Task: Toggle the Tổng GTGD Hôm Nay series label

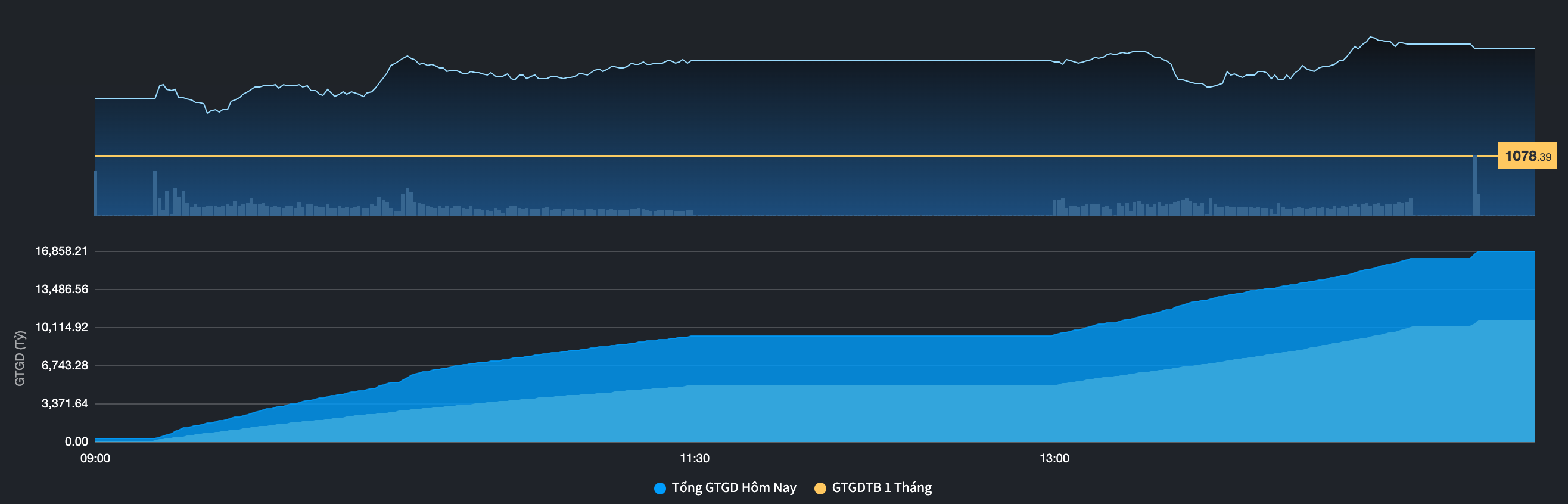Action: pos(733,487)
